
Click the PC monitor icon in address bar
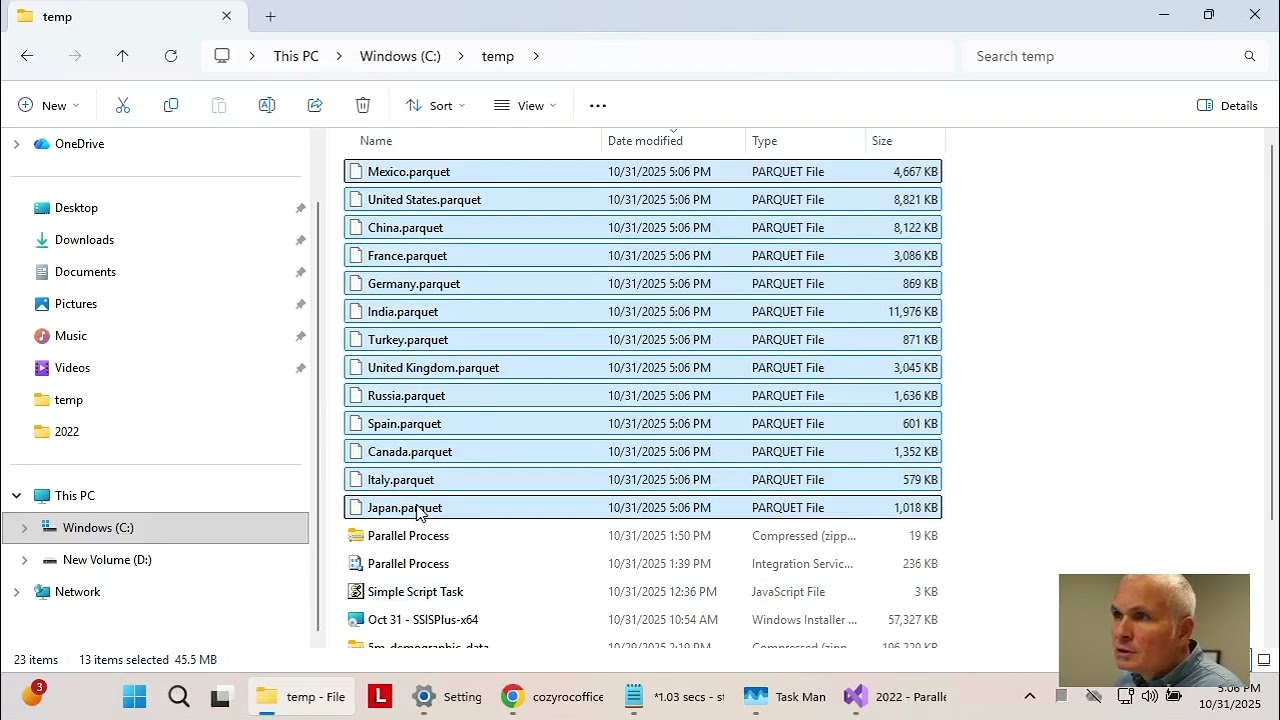pos(222,56)
